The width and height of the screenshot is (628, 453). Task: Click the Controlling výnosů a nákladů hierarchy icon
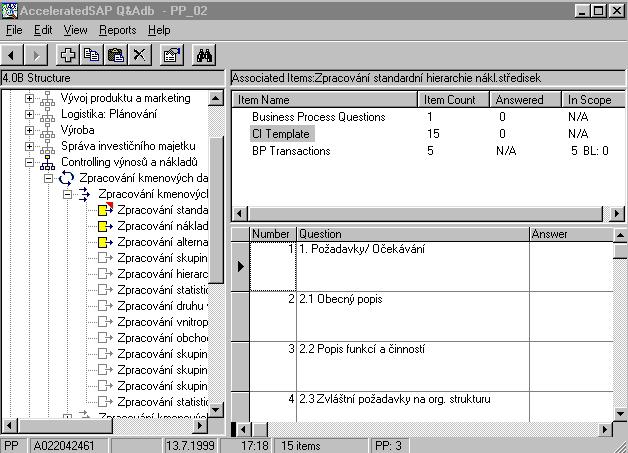pos(47,163)
